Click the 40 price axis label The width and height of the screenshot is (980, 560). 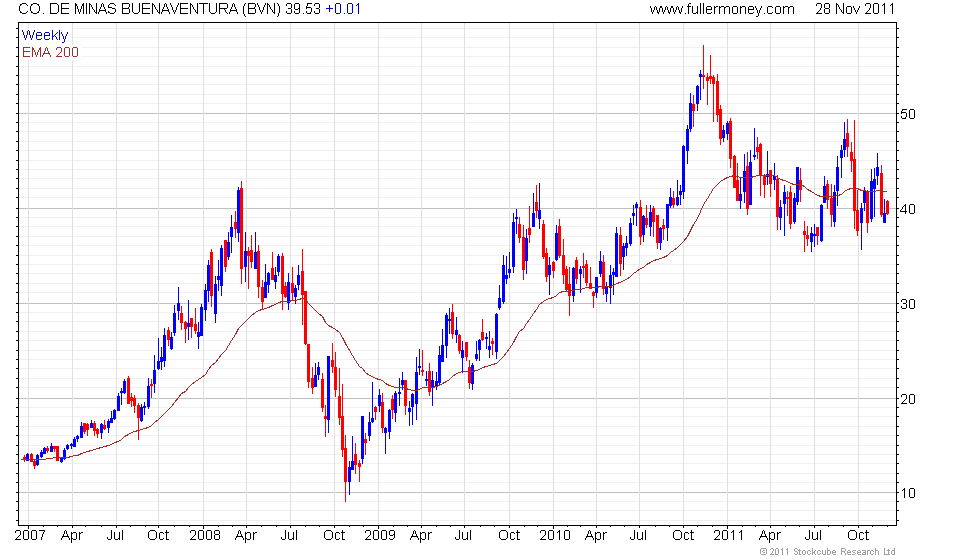tap(908, 209)
